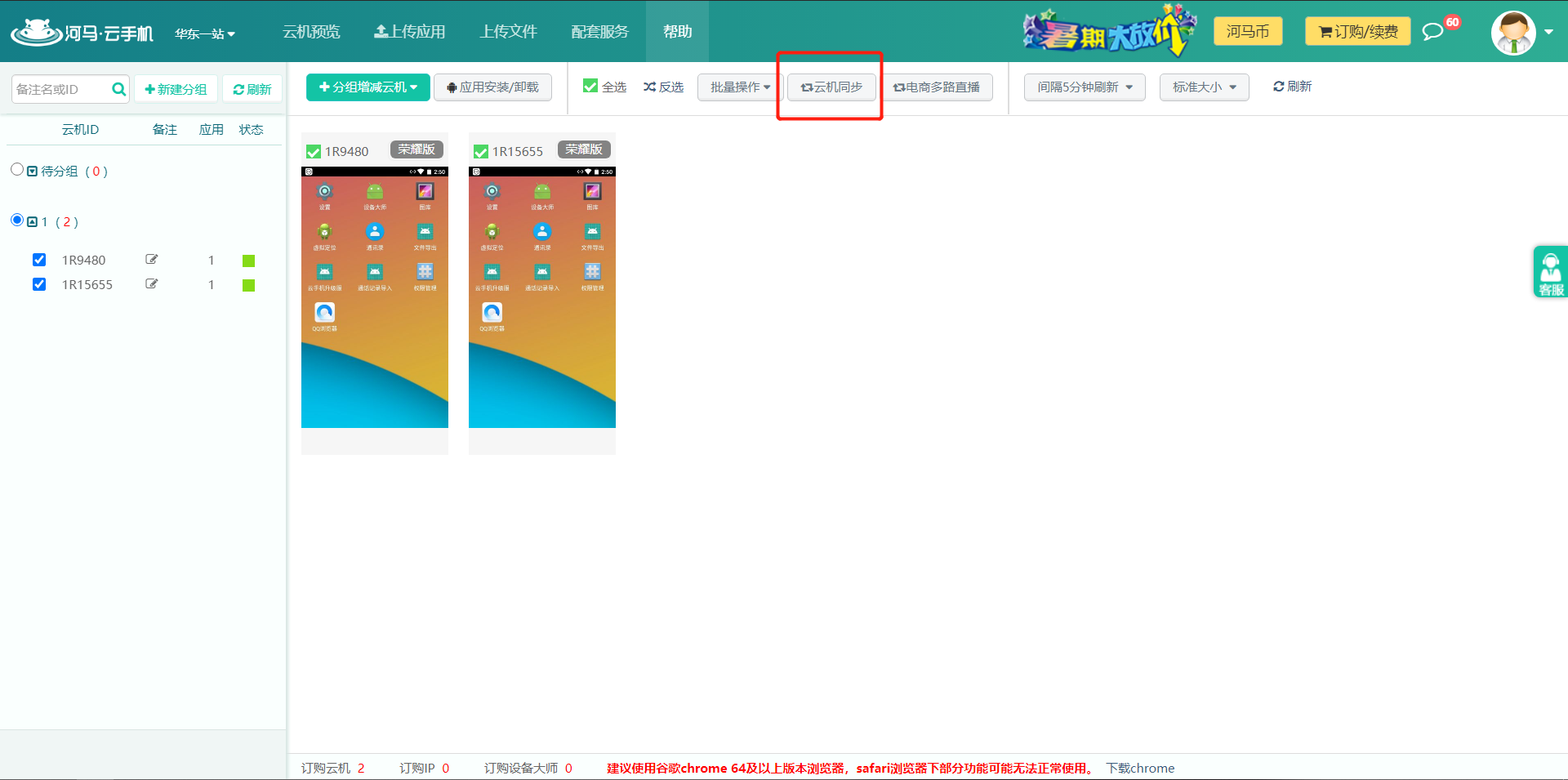Go to the 上传应用 tab
This screenshot has width=1568, height=780.
pos(410,32)
